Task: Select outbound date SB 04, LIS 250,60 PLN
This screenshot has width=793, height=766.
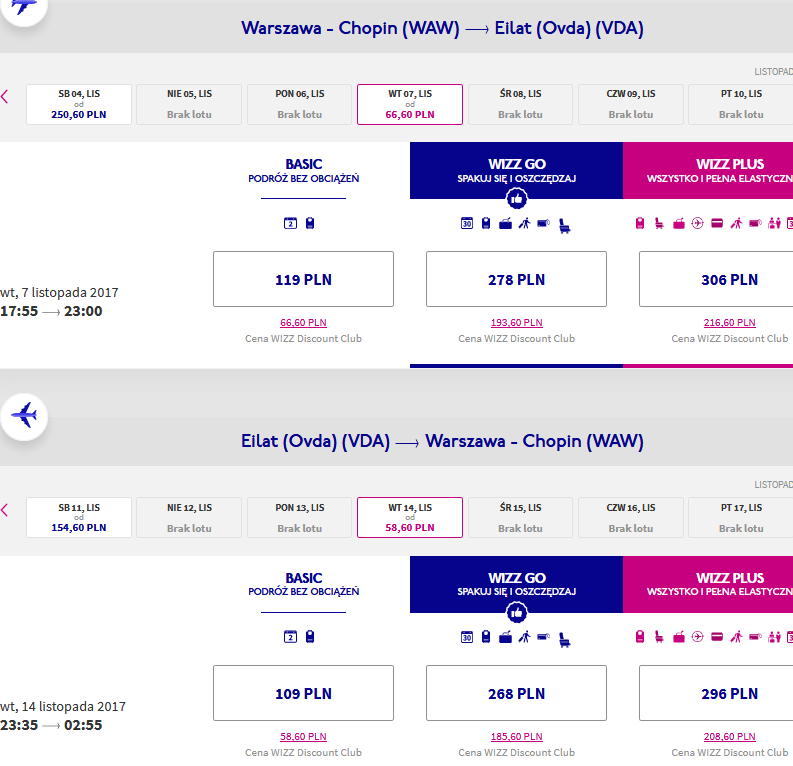Action: point(79,104)
